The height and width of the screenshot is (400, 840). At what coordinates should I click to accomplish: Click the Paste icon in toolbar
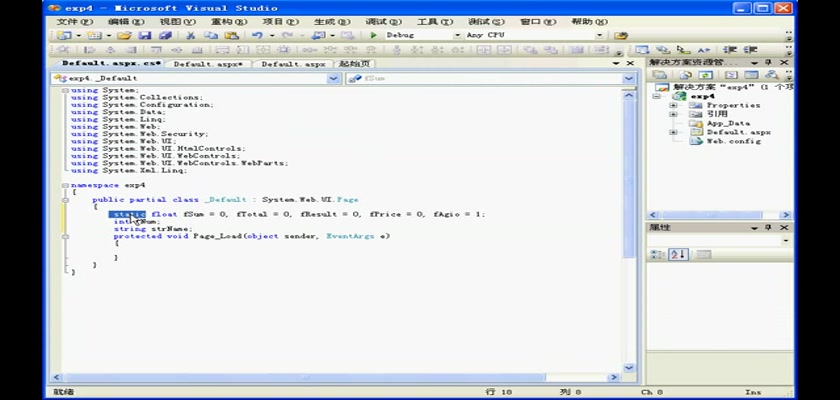[x=229, y=35]
